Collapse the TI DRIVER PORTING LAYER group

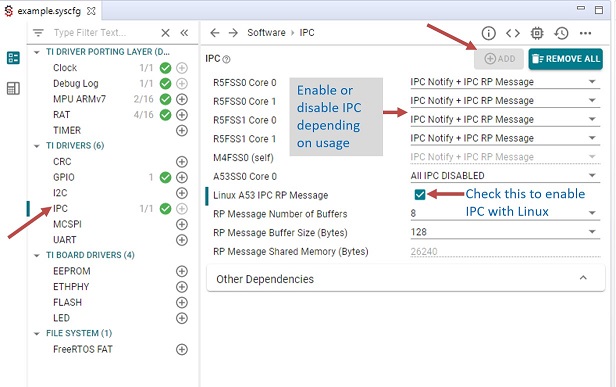[x=37, y=52]
